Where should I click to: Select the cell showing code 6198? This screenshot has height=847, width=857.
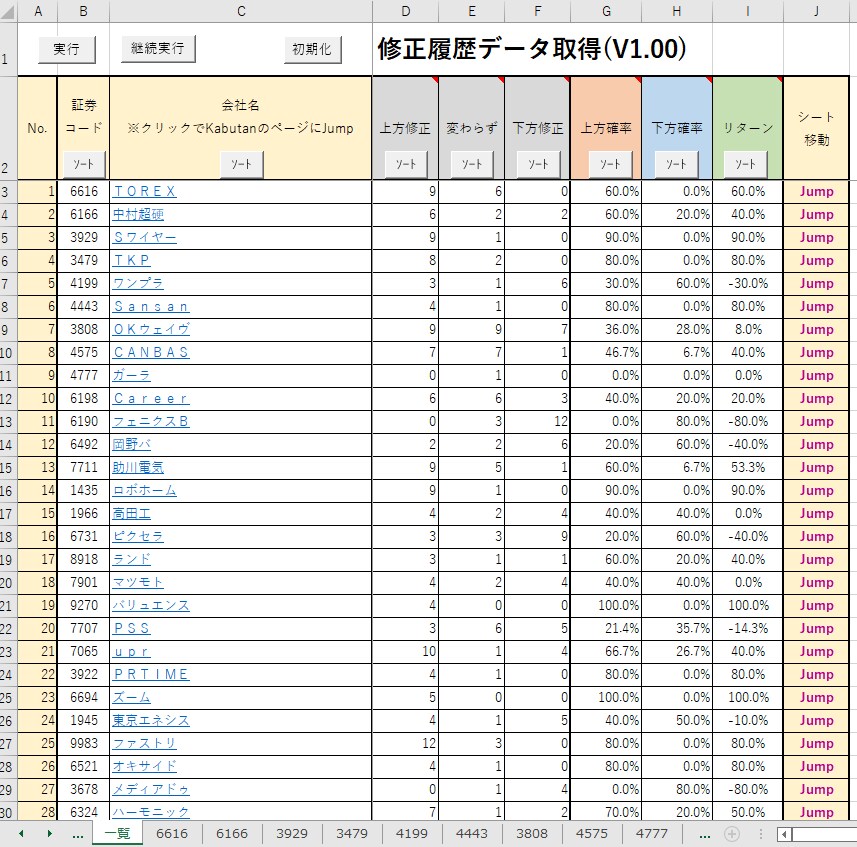tap(84, 398)
